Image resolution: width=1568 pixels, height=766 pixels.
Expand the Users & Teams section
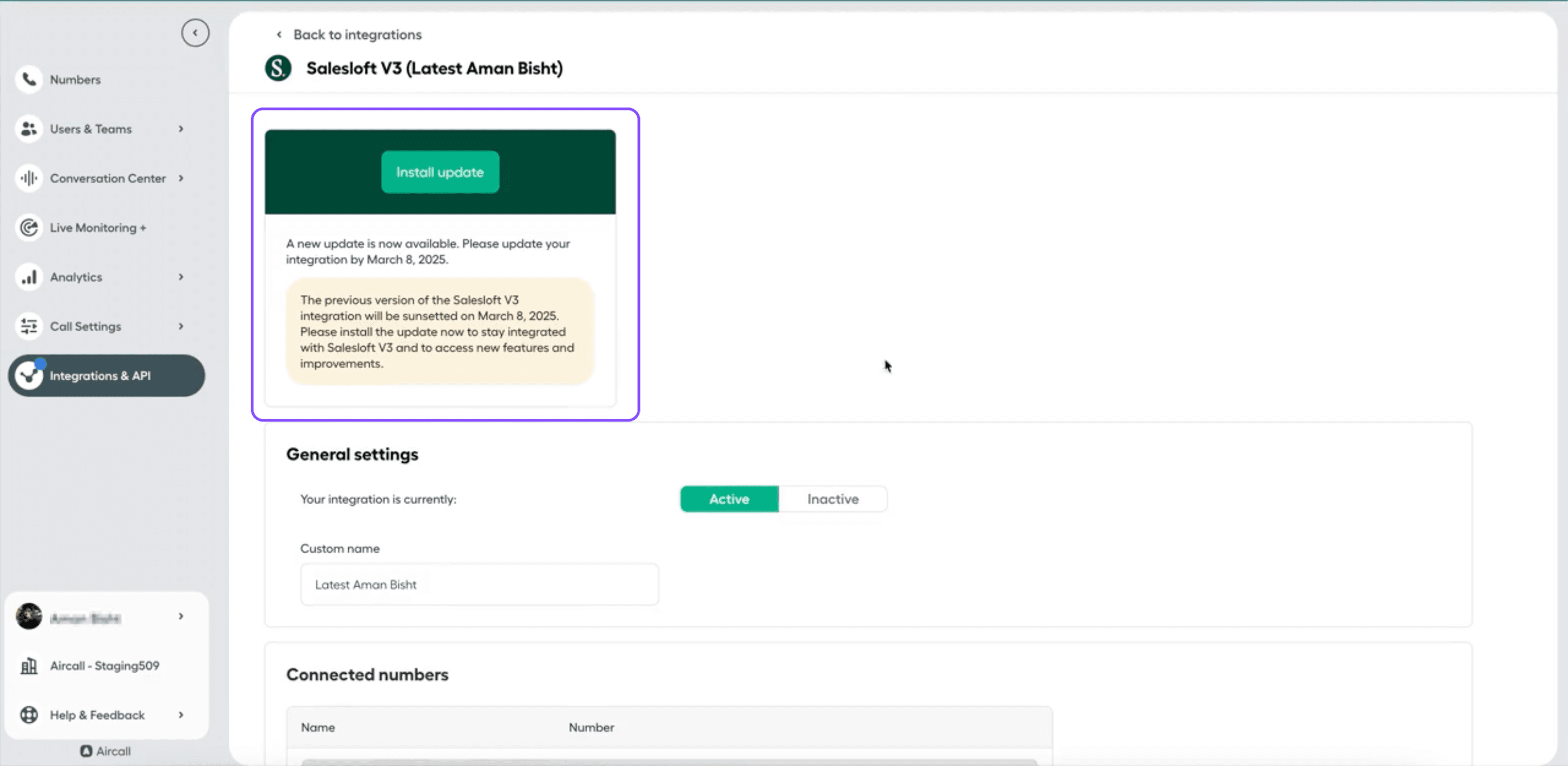(181, 129)
